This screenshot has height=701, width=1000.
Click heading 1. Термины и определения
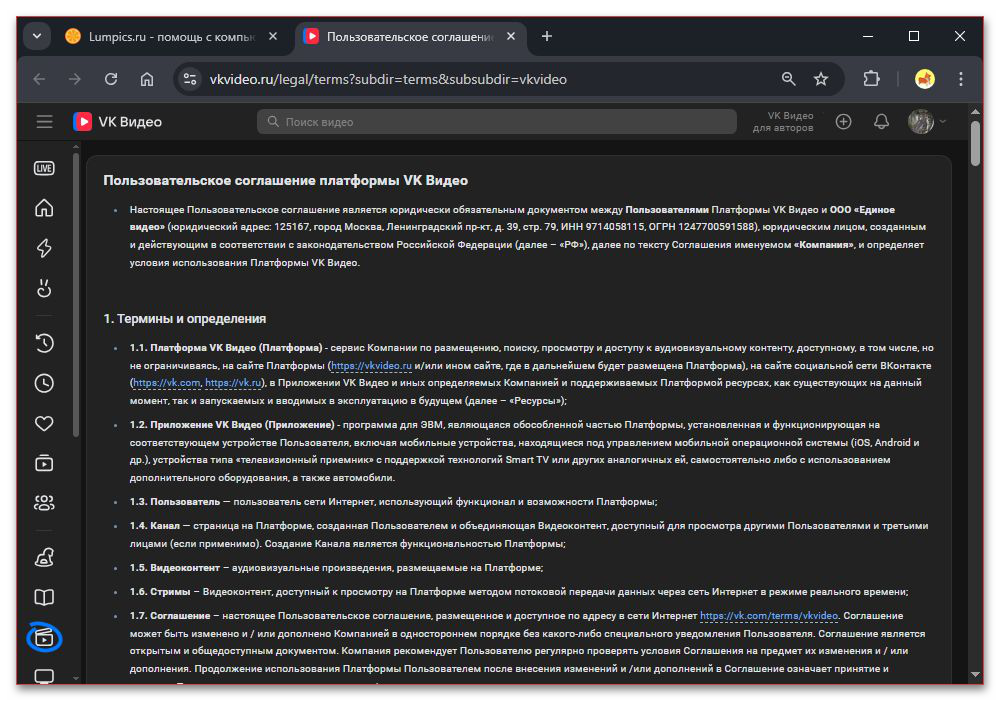click(185, 318)
